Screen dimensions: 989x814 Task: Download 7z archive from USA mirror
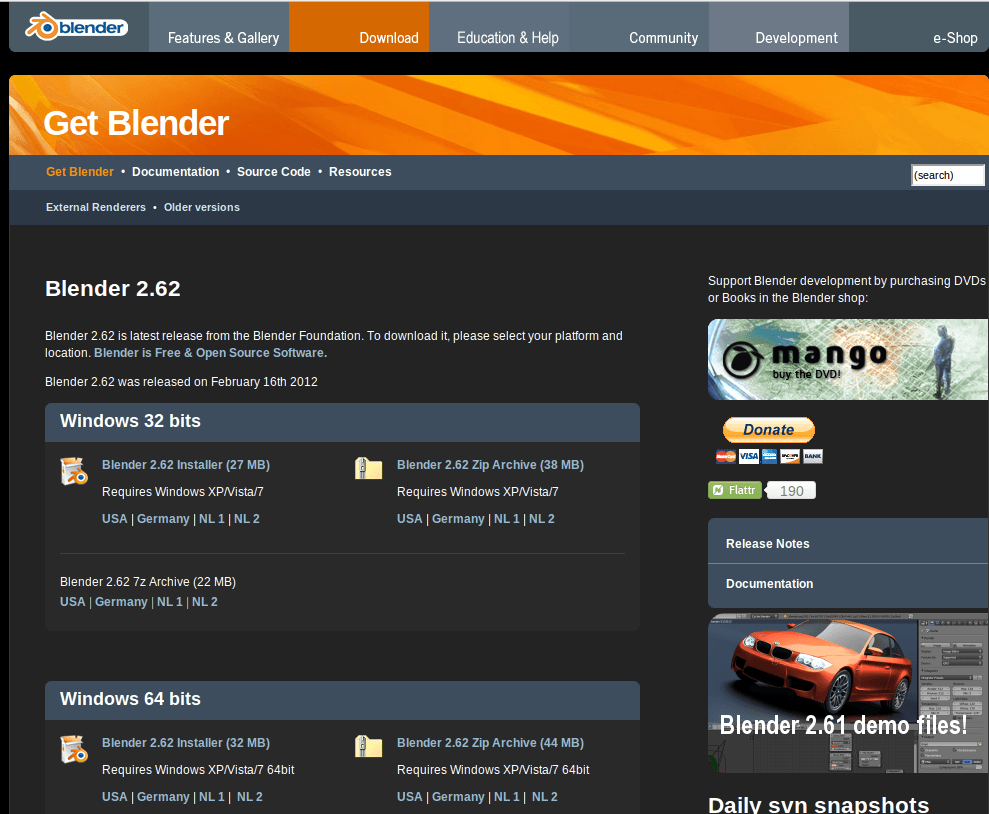tap(73, 602)
